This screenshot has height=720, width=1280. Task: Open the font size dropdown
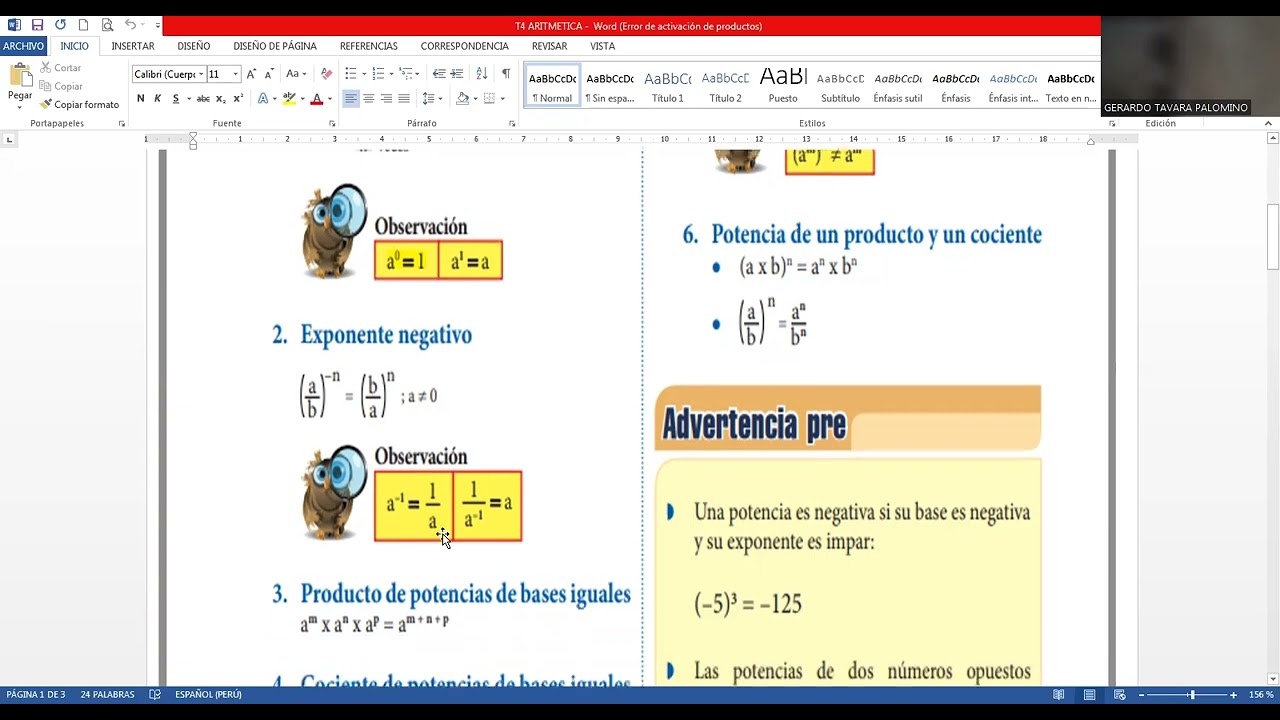point(236,74)
